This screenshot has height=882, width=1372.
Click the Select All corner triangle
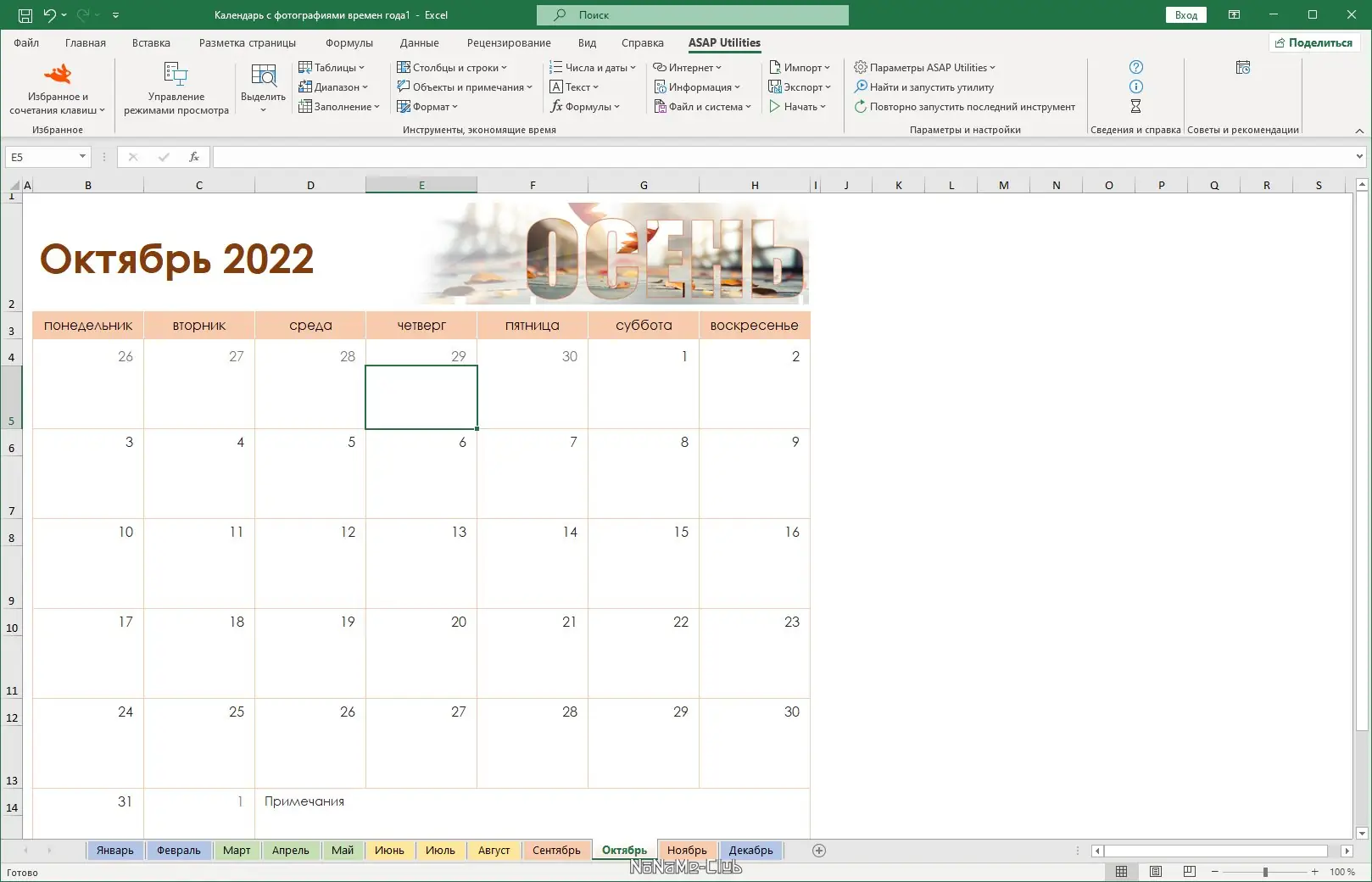[x=14, y=185]
